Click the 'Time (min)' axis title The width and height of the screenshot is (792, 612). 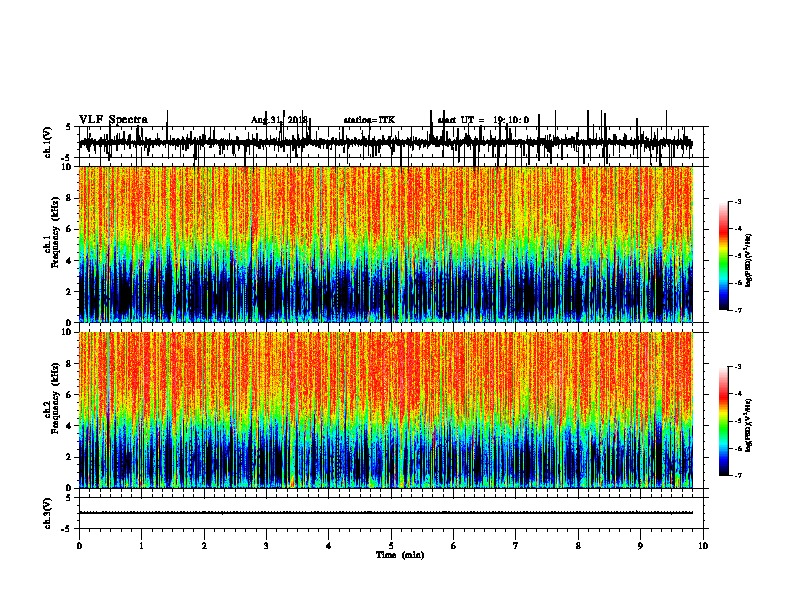(x=400, y=555)
